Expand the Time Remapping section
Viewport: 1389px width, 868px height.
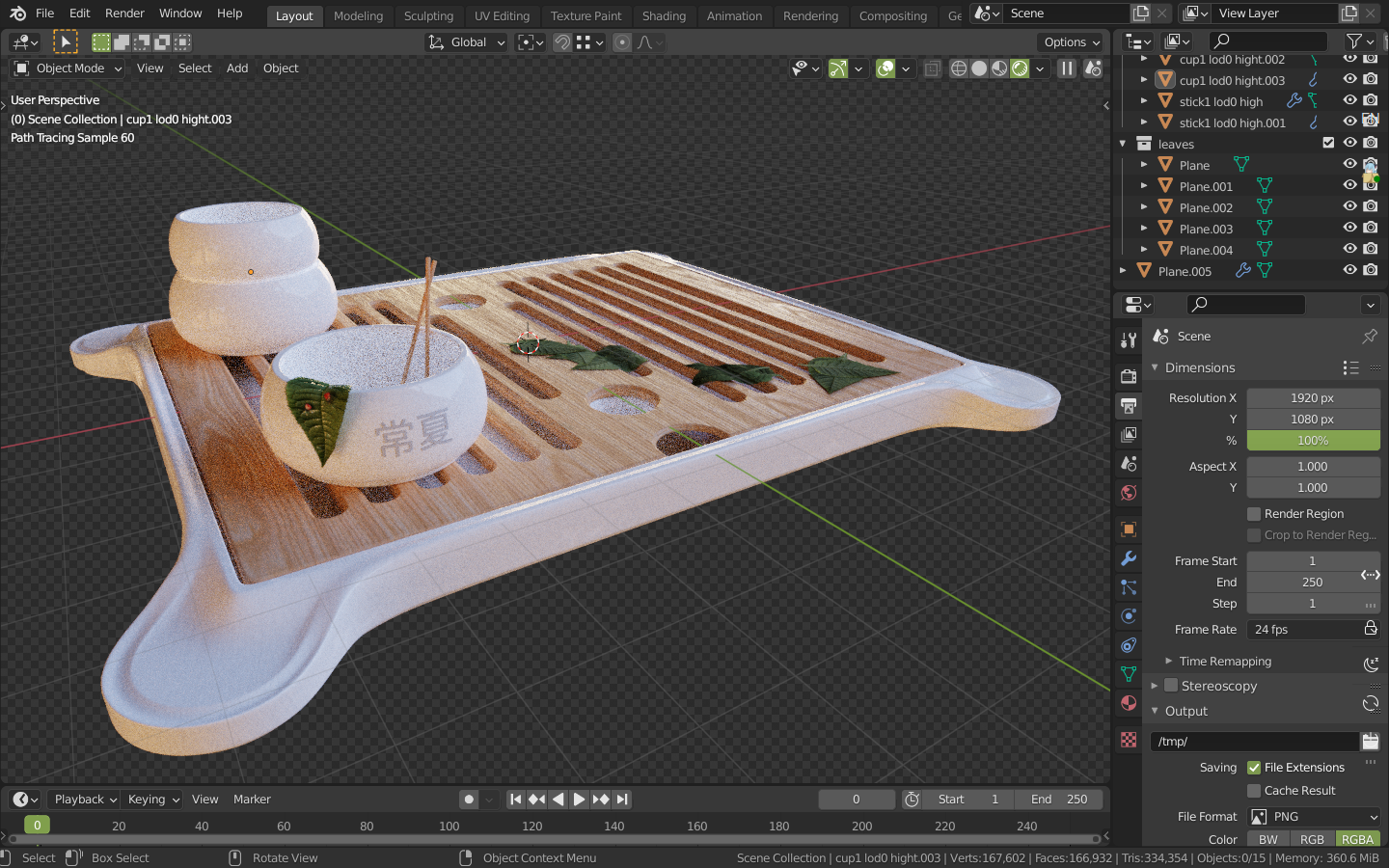pyautogui.click(x=1225, y=662)
